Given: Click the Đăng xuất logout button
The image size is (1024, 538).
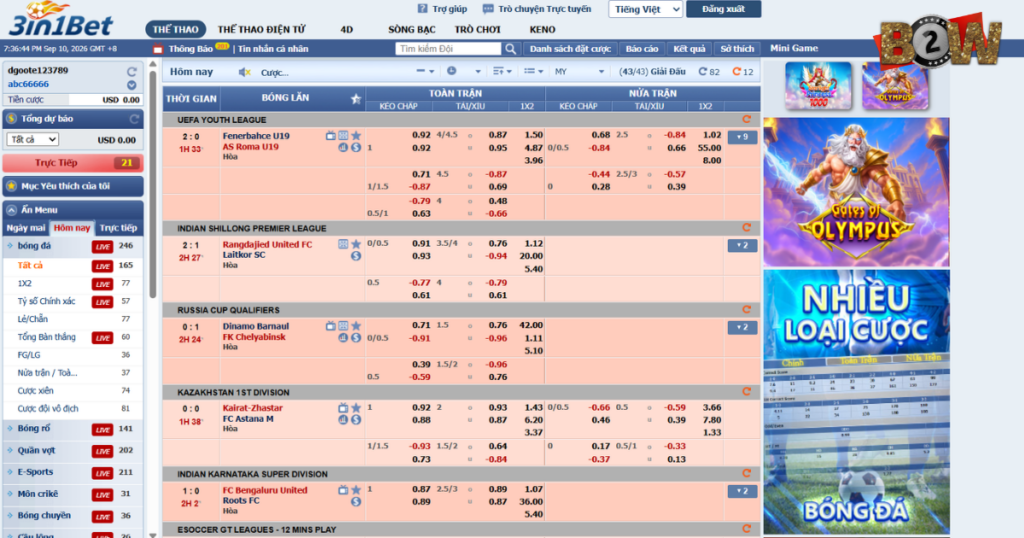Looking at the screenshot, I should point(724,9).
